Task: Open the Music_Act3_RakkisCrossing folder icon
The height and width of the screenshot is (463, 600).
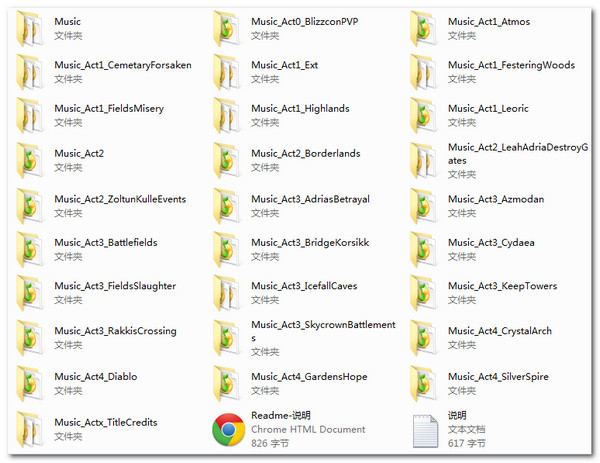Action: coord(30,338)
